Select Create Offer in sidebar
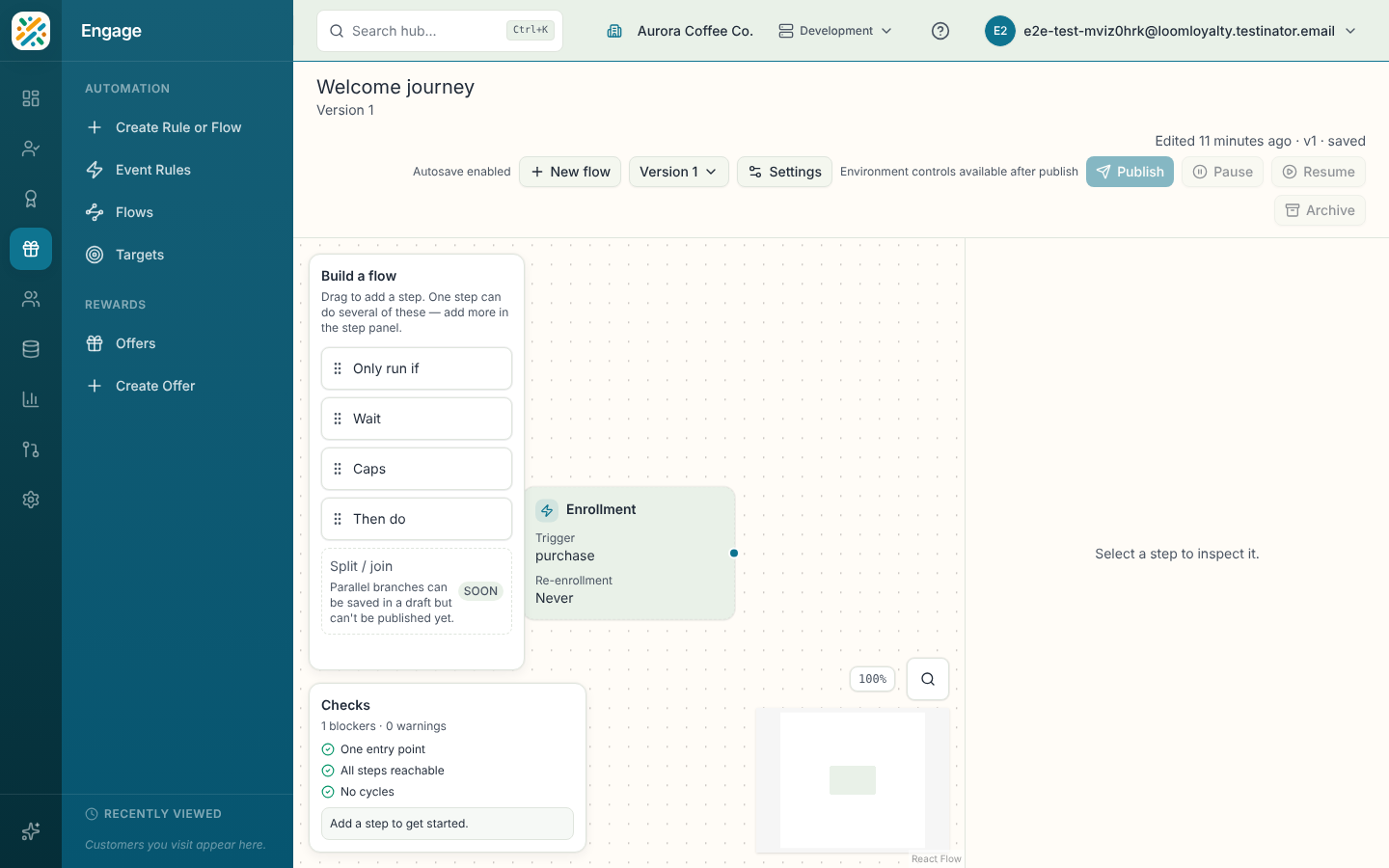This screenshot has height=868, width=1389. tap(177, 386)
